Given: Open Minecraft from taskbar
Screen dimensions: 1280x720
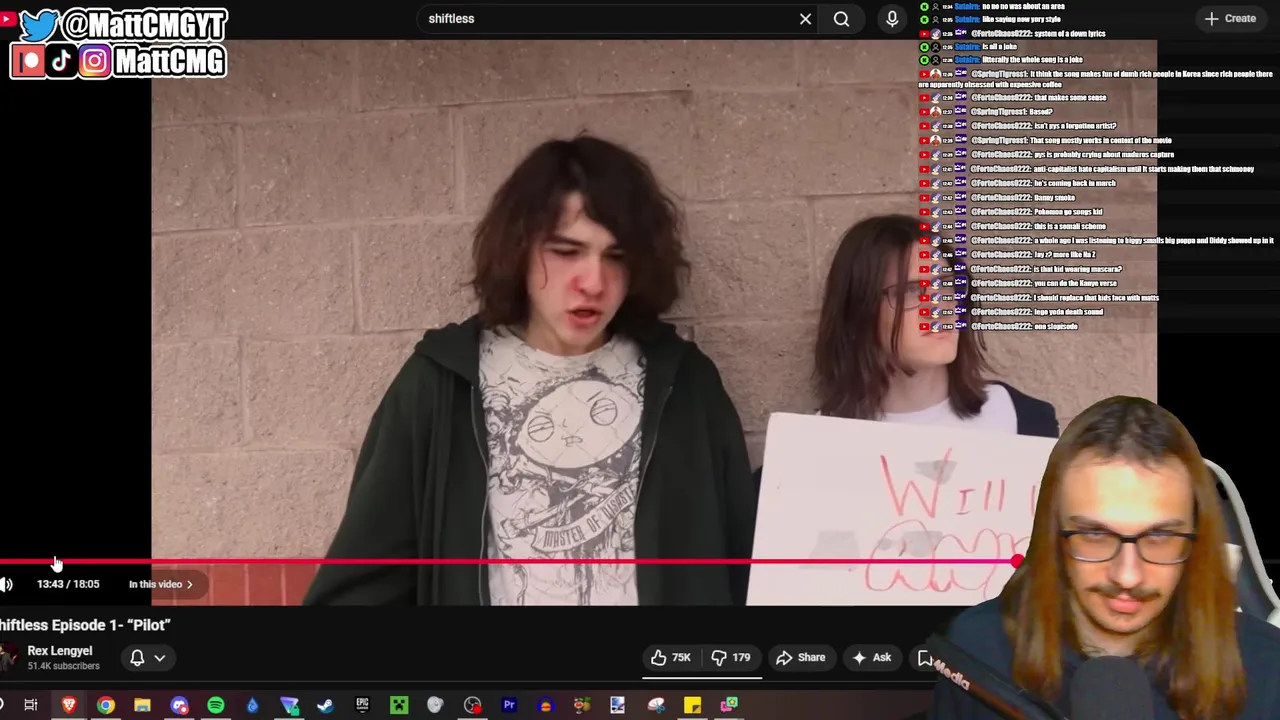Looking at the screenshot, I should click(x=399, y=705).
